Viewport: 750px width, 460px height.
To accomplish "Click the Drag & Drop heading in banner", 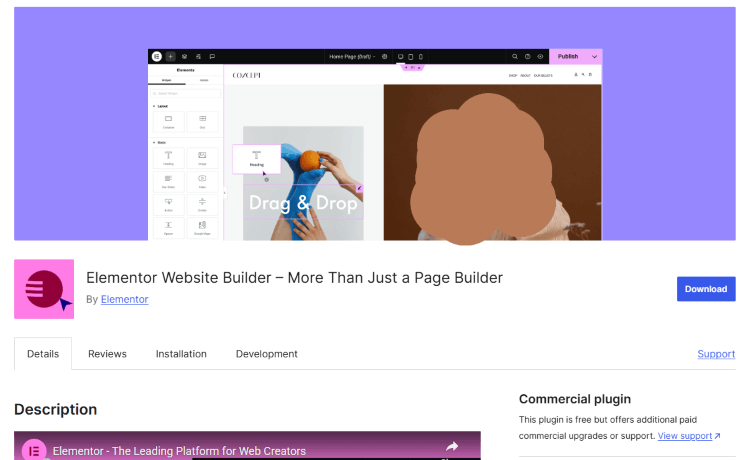I will click(303, 203).
